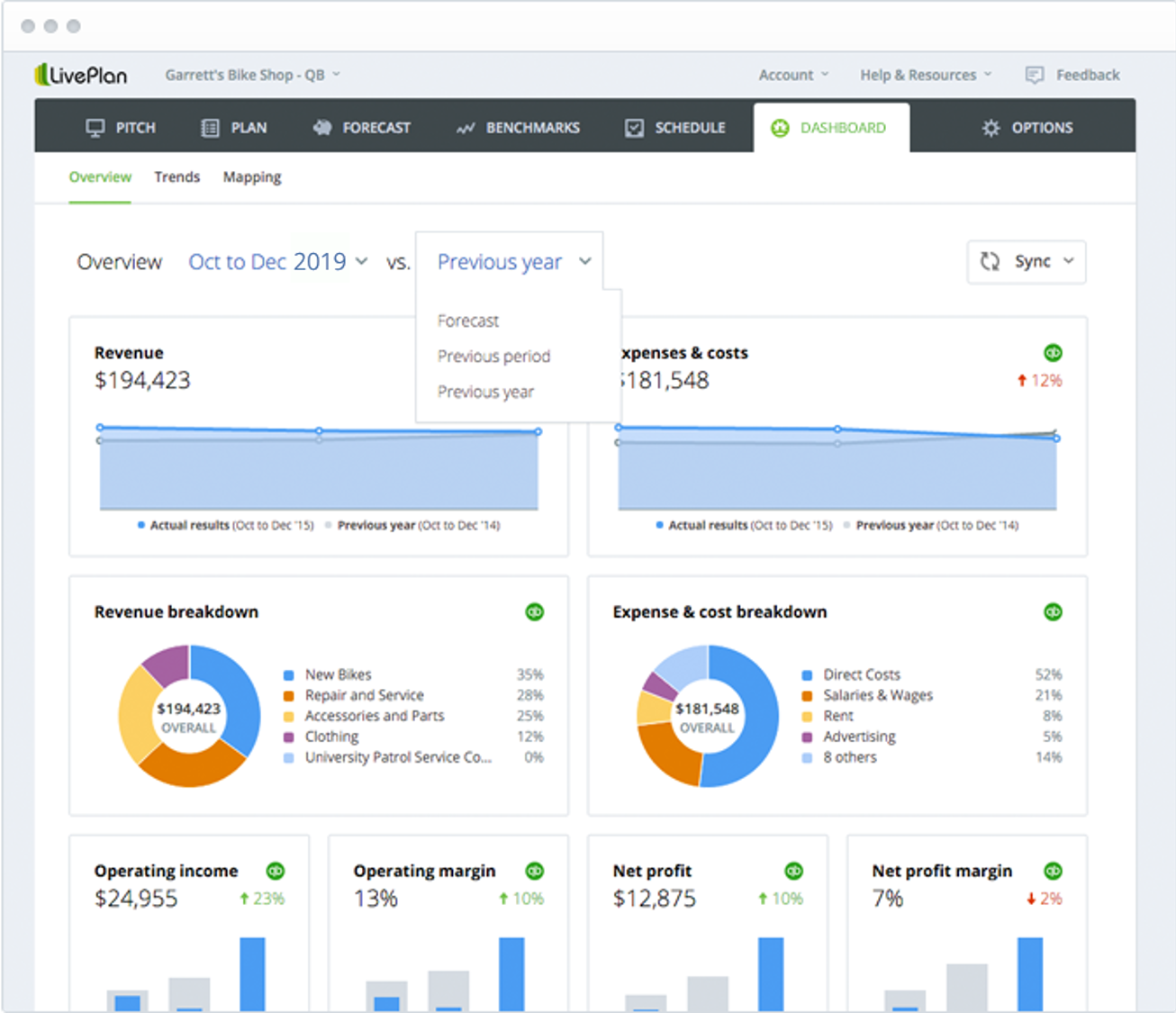
Task: Click QuickBooks icon beside Operating margin
Action: pyautogui.click(x=535, y=871)
